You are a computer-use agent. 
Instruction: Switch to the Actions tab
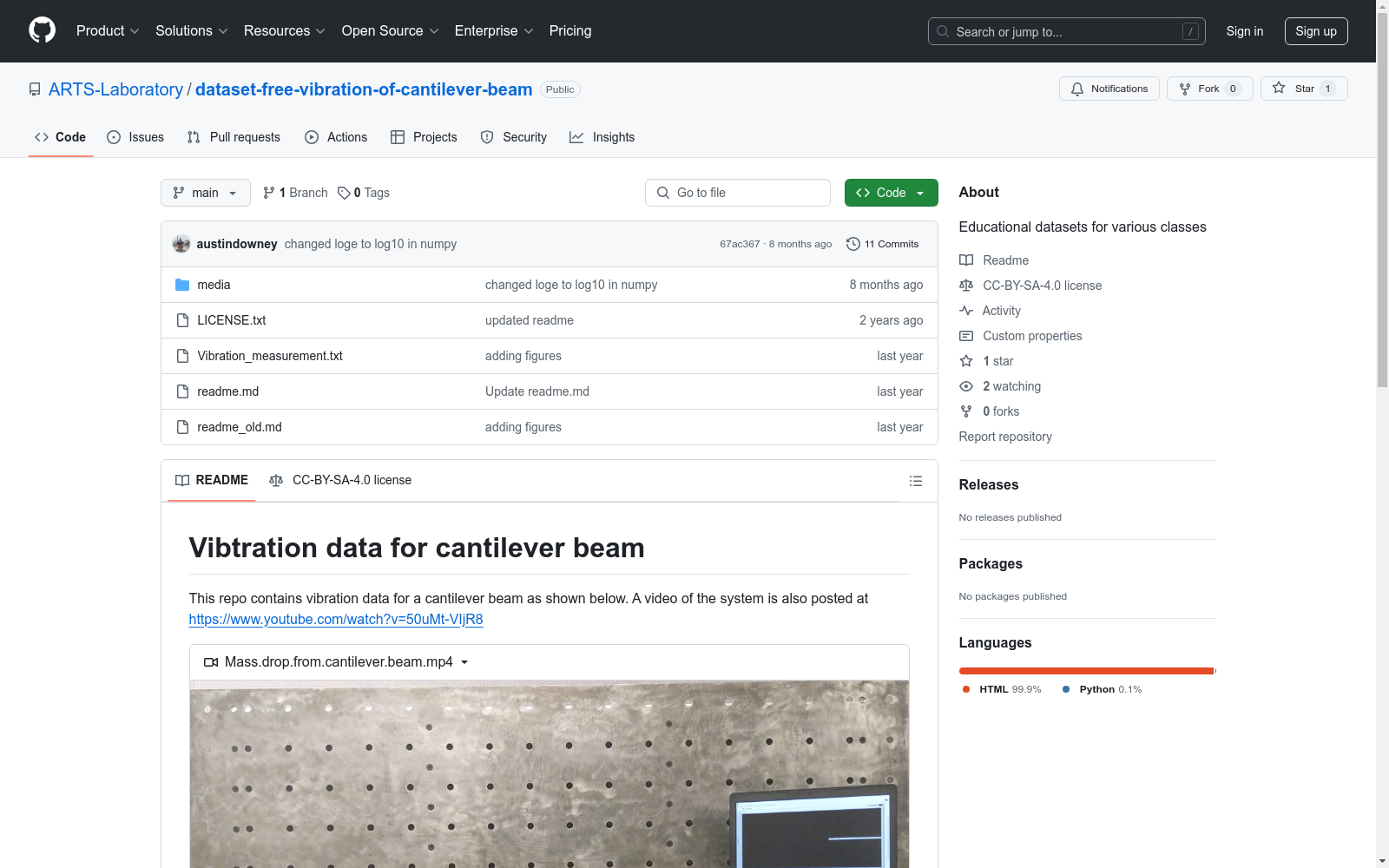tap(336, 137)
